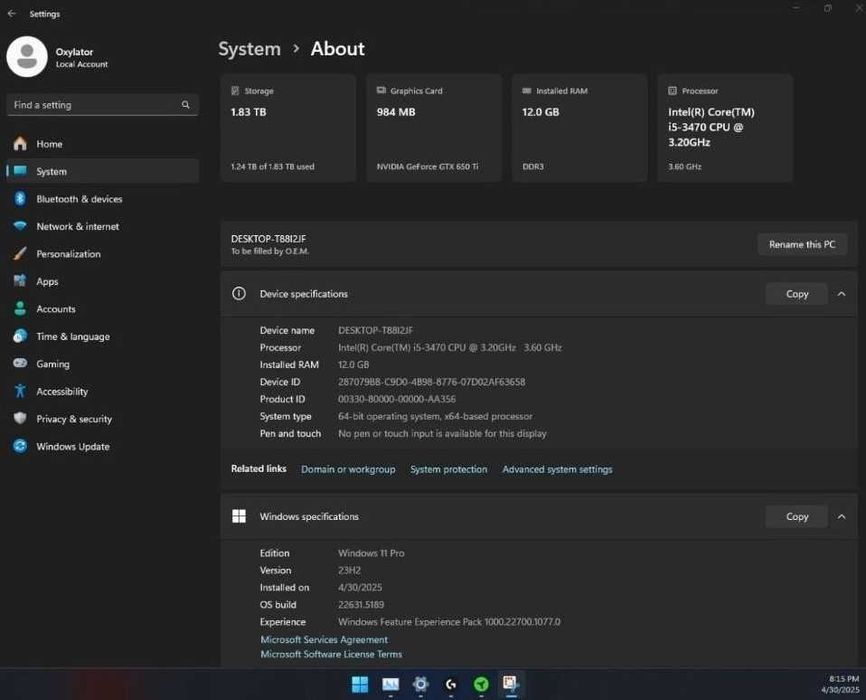Click the Windows Start button on taskbar
The height and width of the screenshot is (700, 866).
coord(359,684)
